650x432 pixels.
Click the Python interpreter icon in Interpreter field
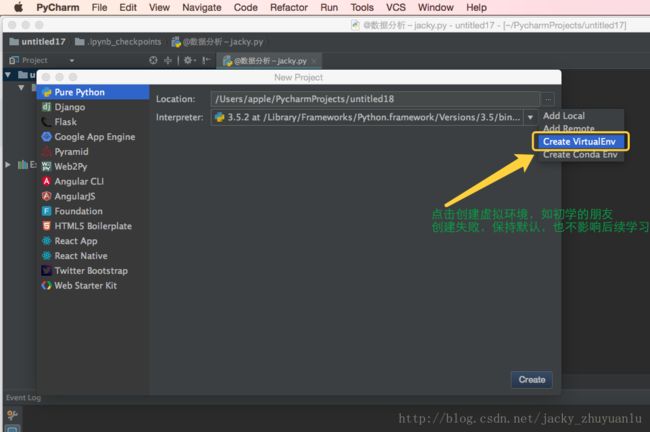[x=219, y=117]
